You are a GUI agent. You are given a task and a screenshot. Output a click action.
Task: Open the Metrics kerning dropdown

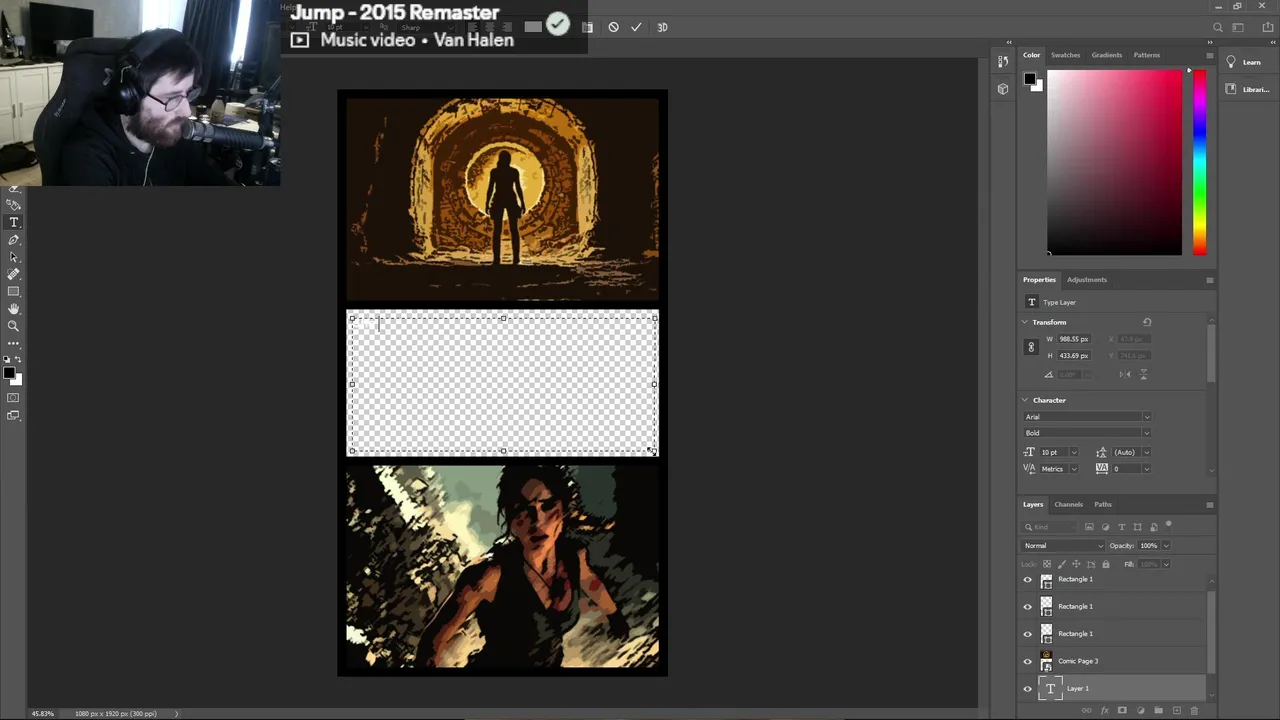[x=1074, y=468]
